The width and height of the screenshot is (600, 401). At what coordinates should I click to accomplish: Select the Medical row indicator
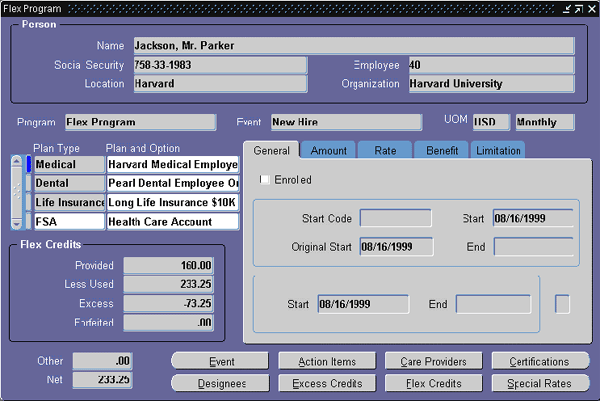pos(29,164)
